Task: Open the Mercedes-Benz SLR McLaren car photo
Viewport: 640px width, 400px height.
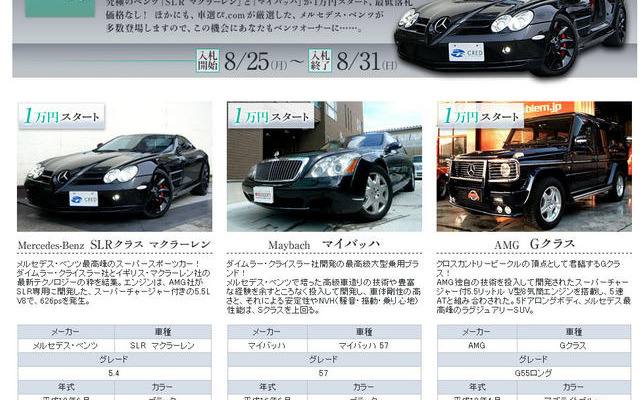Action: (x=114, y=167)
